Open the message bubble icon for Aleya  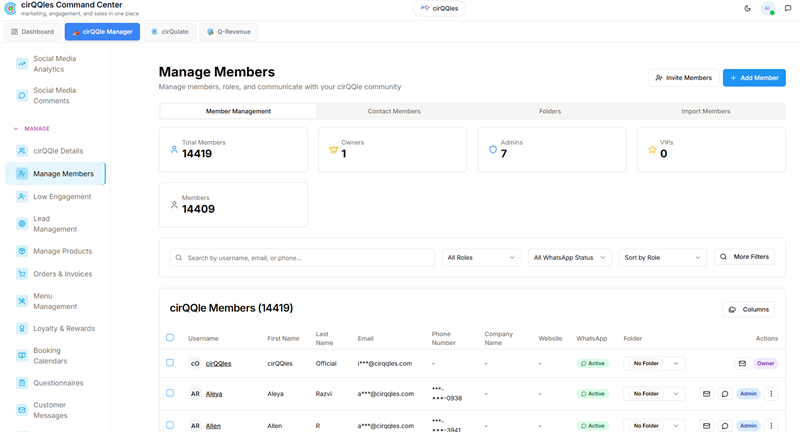(724, 394)
